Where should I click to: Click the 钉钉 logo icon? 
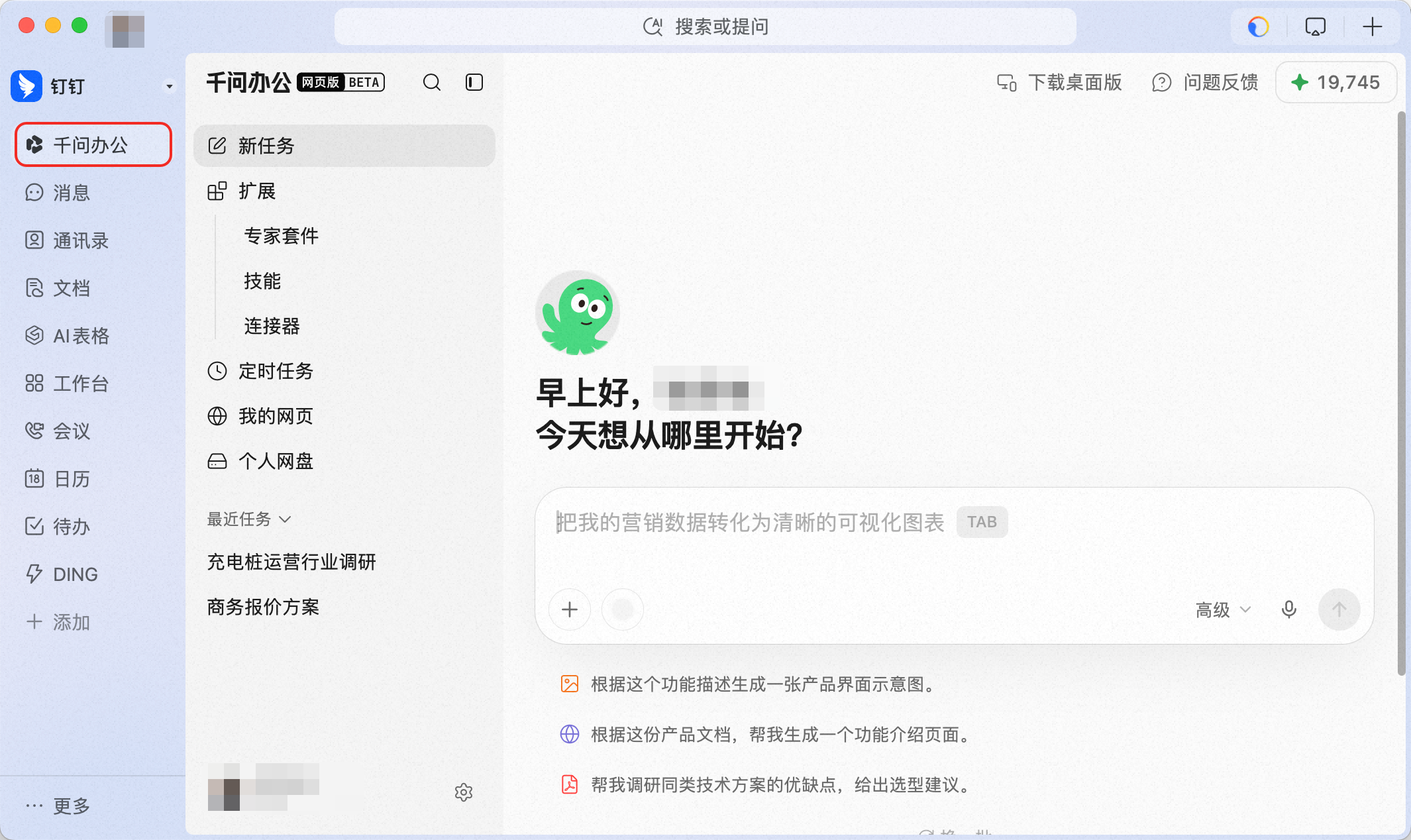(x=26, y=86)
